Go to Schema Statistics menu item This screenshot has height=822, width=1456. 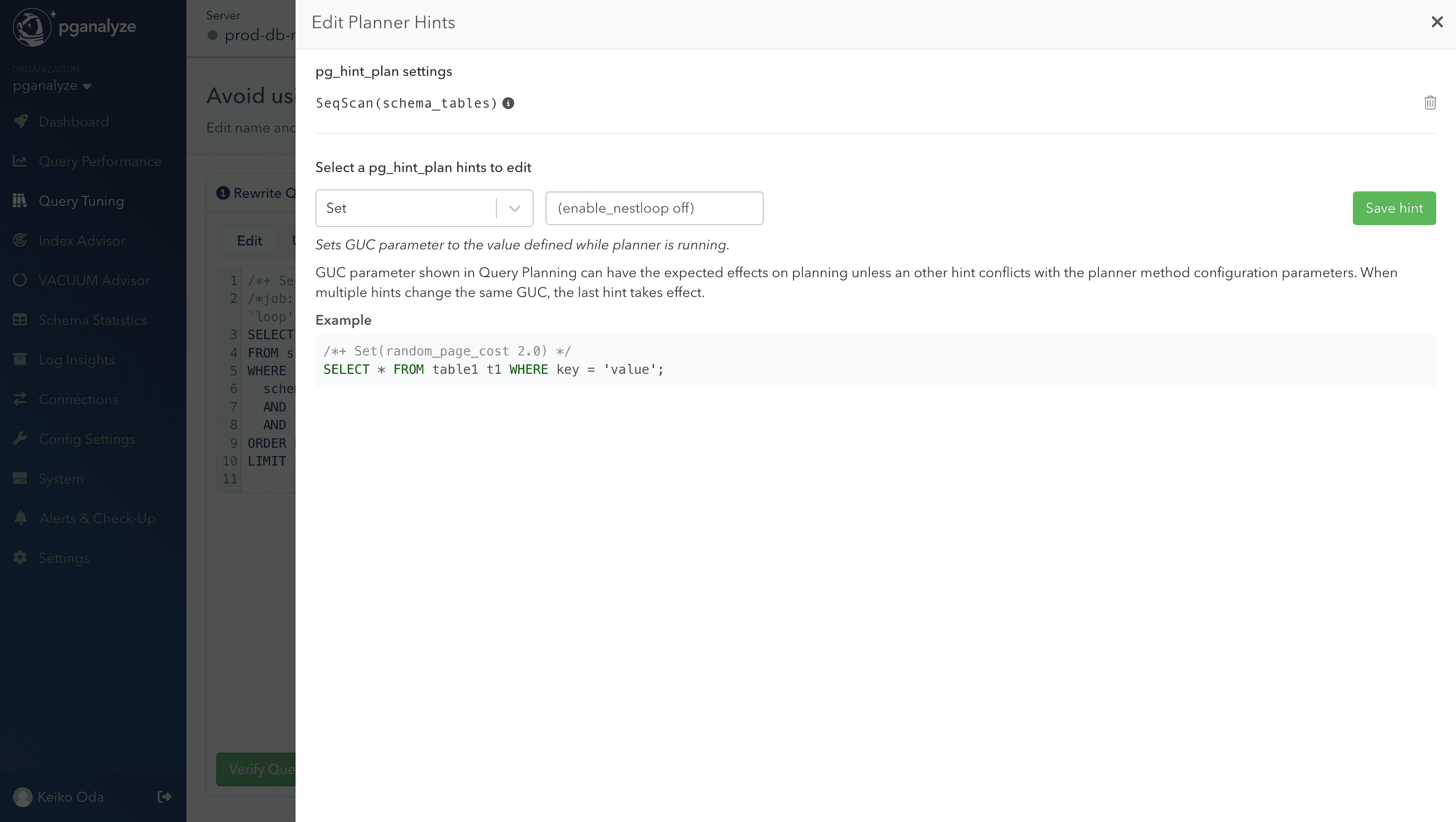tap(93, 320)
